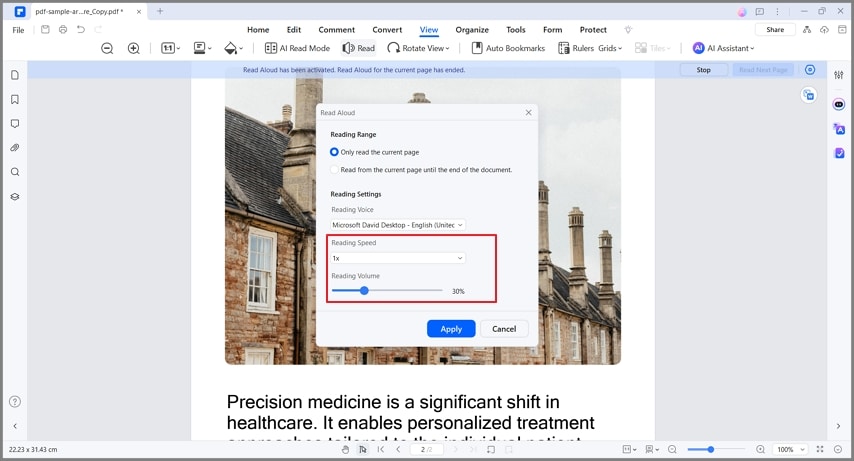Open the bookmarks panel in left sidebar
854x461 pixels.
(15, 99)
